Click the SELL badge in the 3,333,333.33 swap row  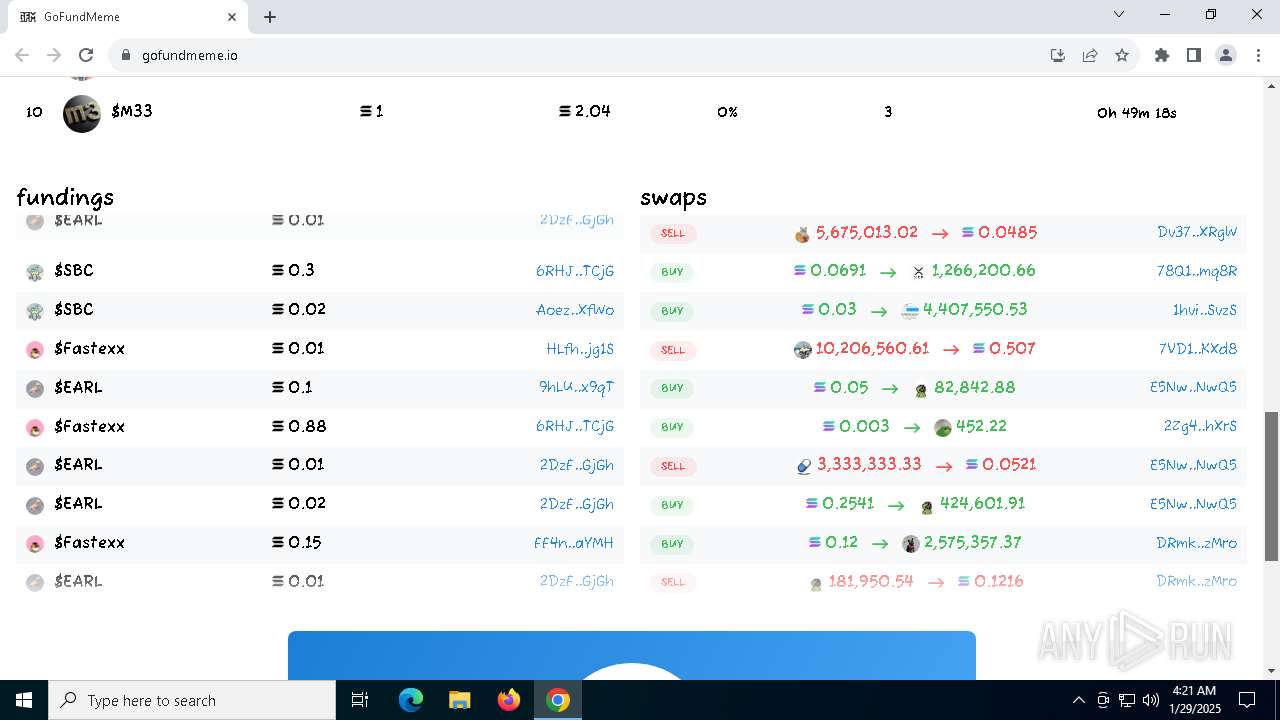tap(673, 466)
